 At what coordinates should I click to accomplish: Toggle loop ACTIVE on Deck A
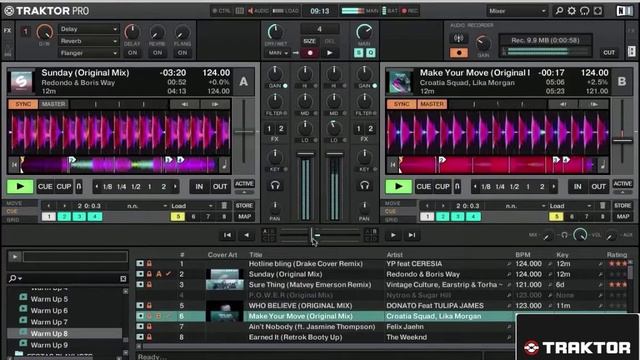pos(244,184)
